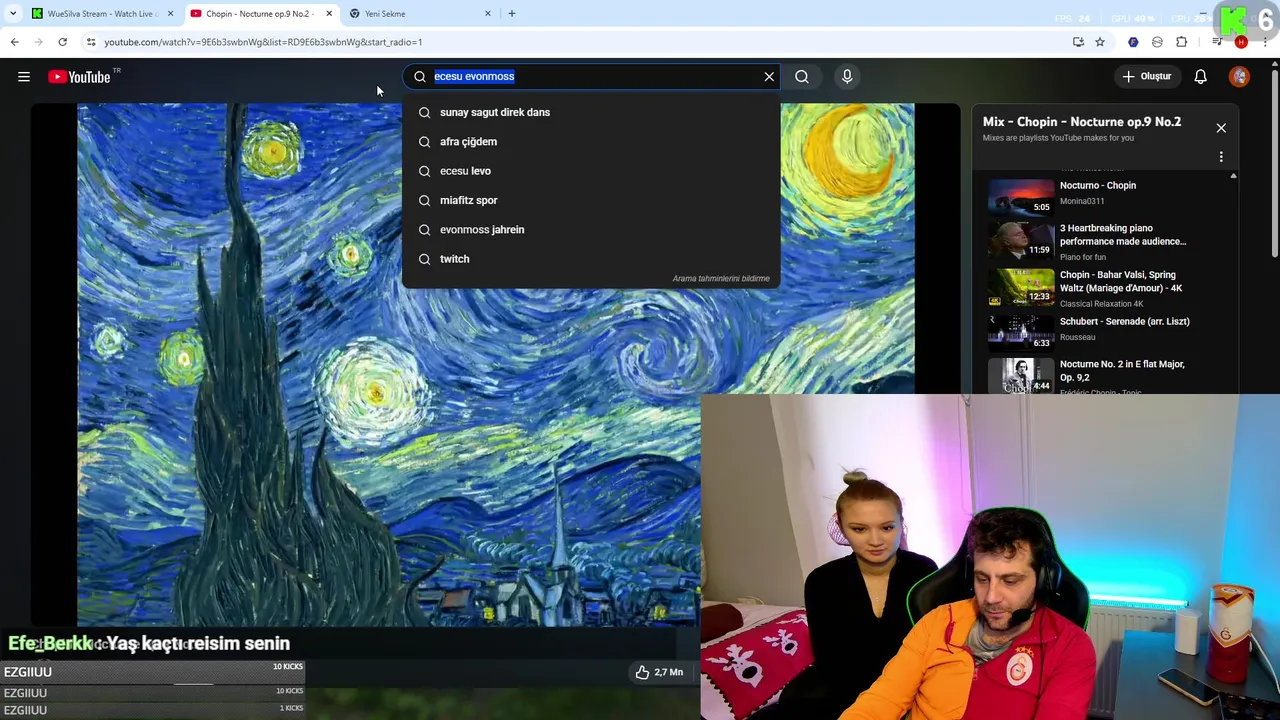Pick suggestion "evonmoss jahrein"
Viewport: 1280px width, 720px height.
pyautogui.click(x=590, y=229)
